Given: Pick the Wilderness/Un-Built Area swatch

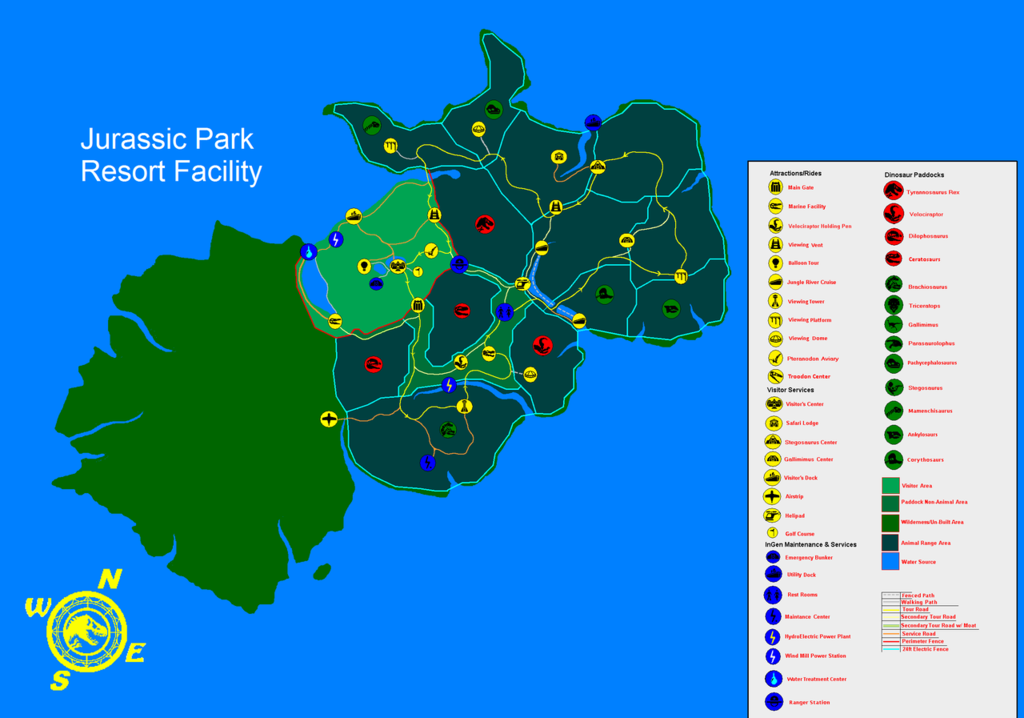Looking at the screenshot, I should click(891, 523).
